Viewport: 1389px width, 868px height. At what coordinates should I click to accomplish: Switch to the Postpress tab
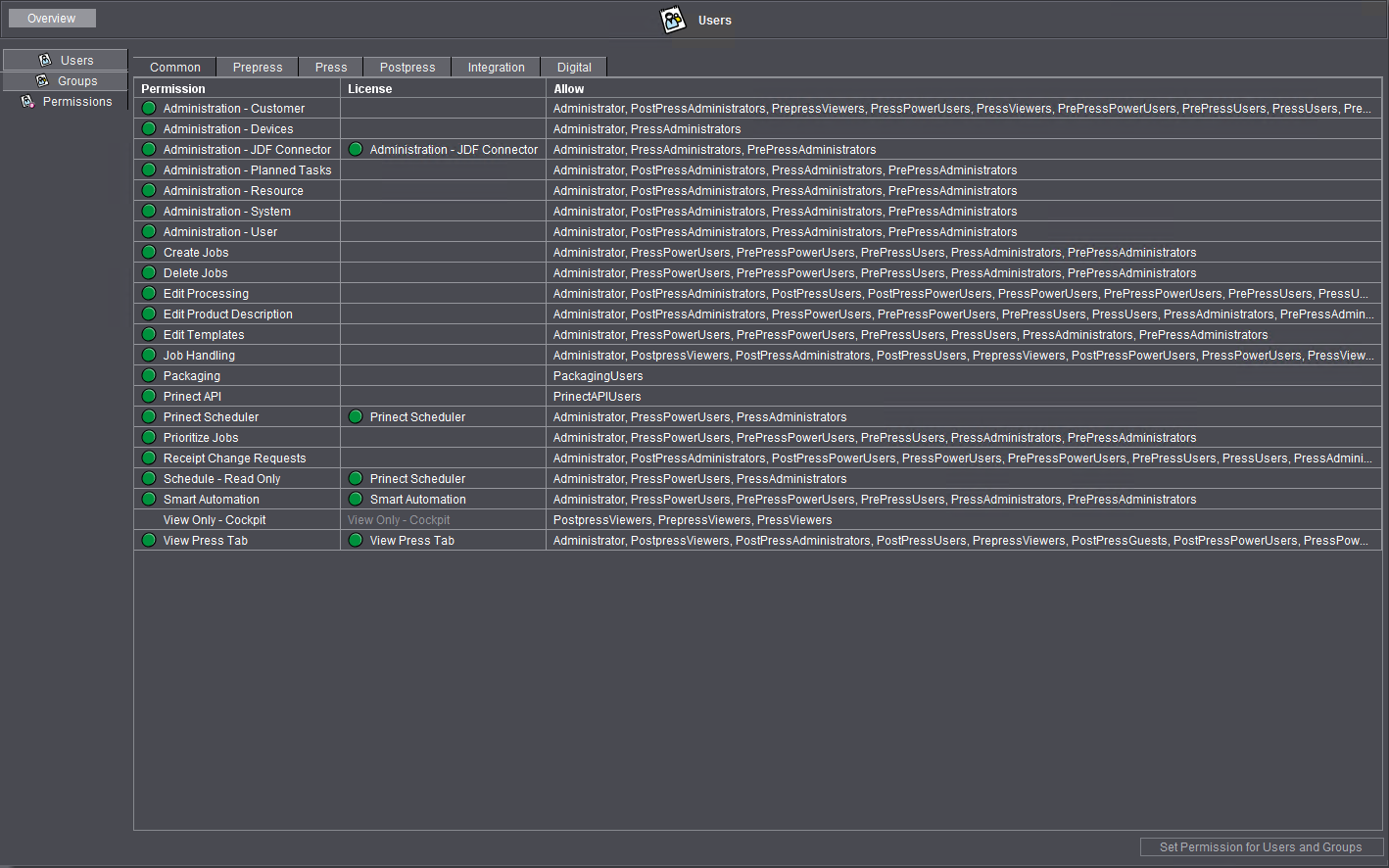(407, 68)
